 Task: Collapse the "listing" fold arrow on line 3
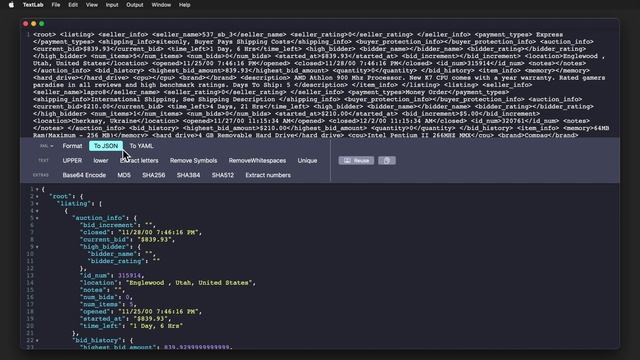coord(37,204)
